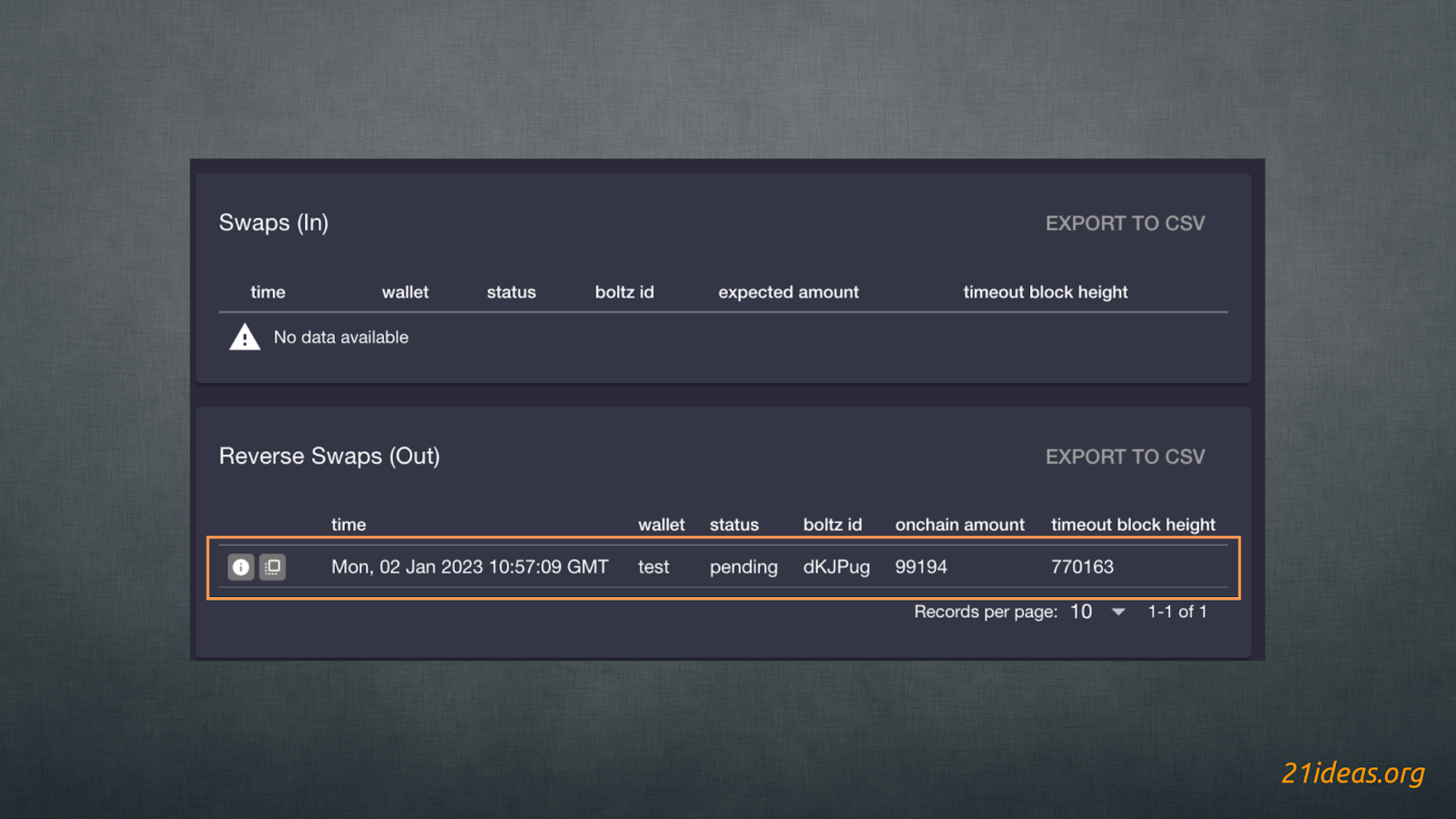Click the Records per page value 10

(x=1081, y=612)
